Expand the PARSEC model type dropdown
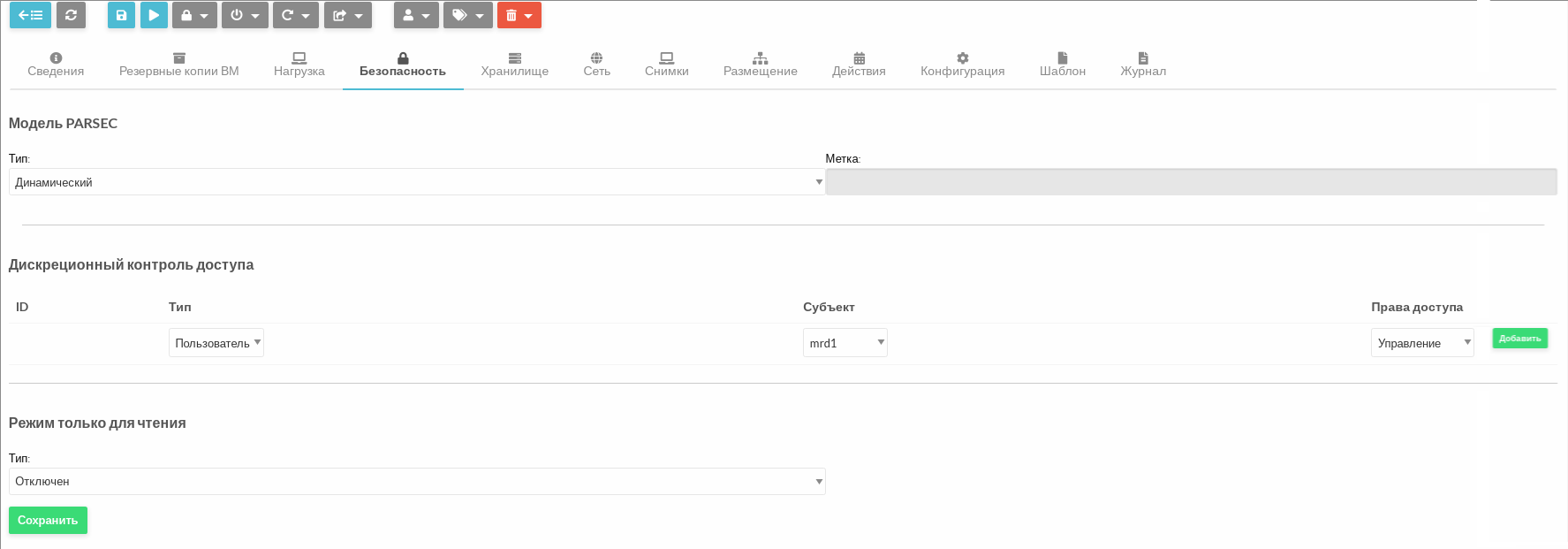The height and width of the screenshot is (549, 1568). tap(416, 182)
